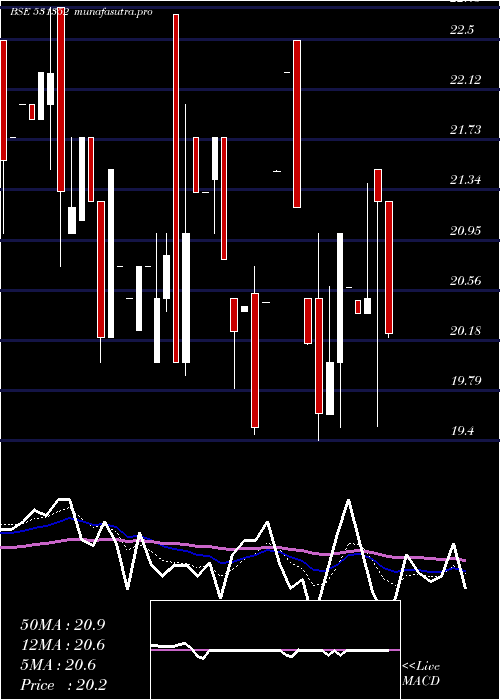
Task: Click the 12MA : 20.6 reading
Action: (x=63, y=645)
